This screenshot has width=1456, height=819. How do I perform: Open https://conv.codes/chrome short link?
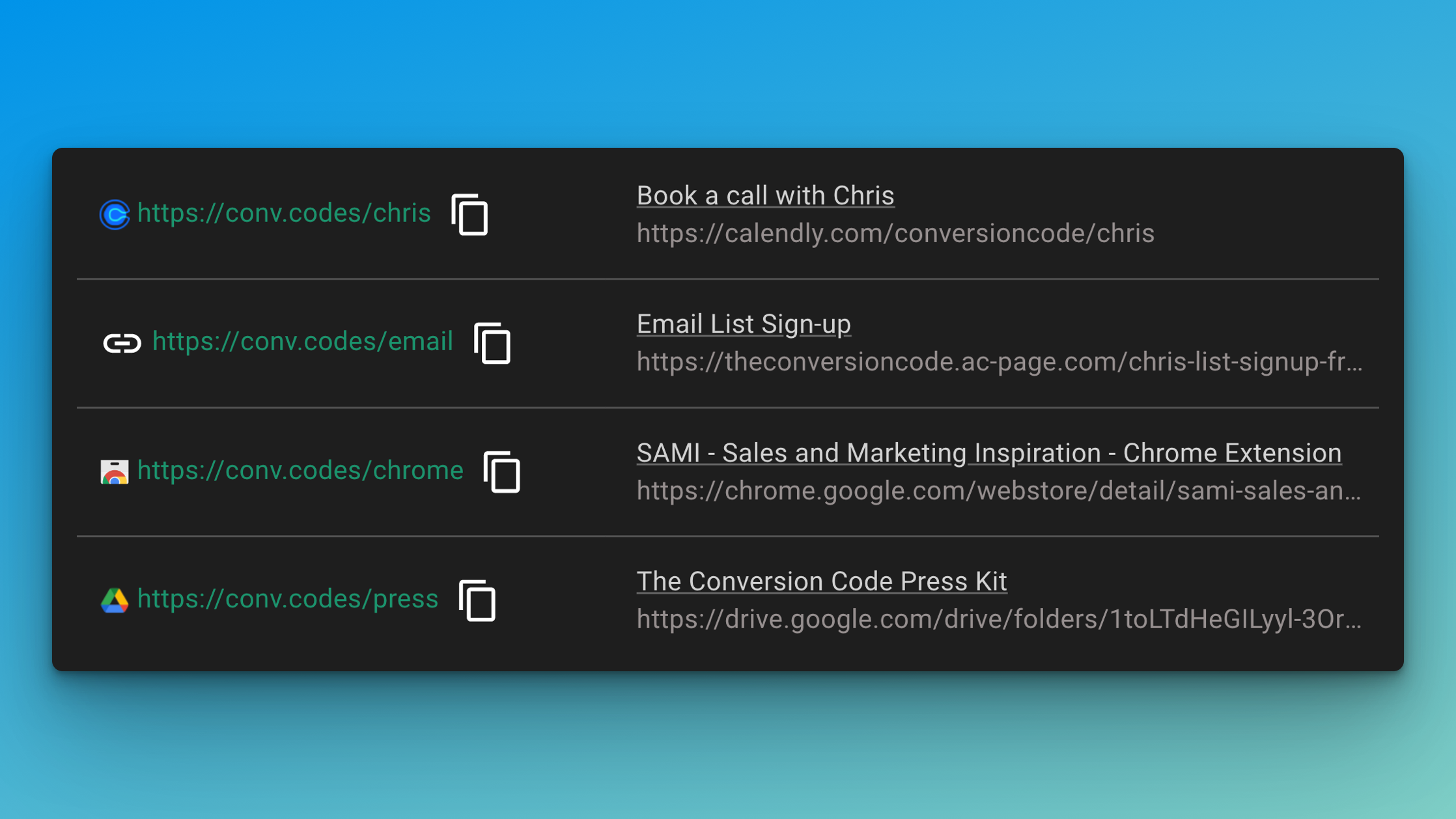[300, 470]
